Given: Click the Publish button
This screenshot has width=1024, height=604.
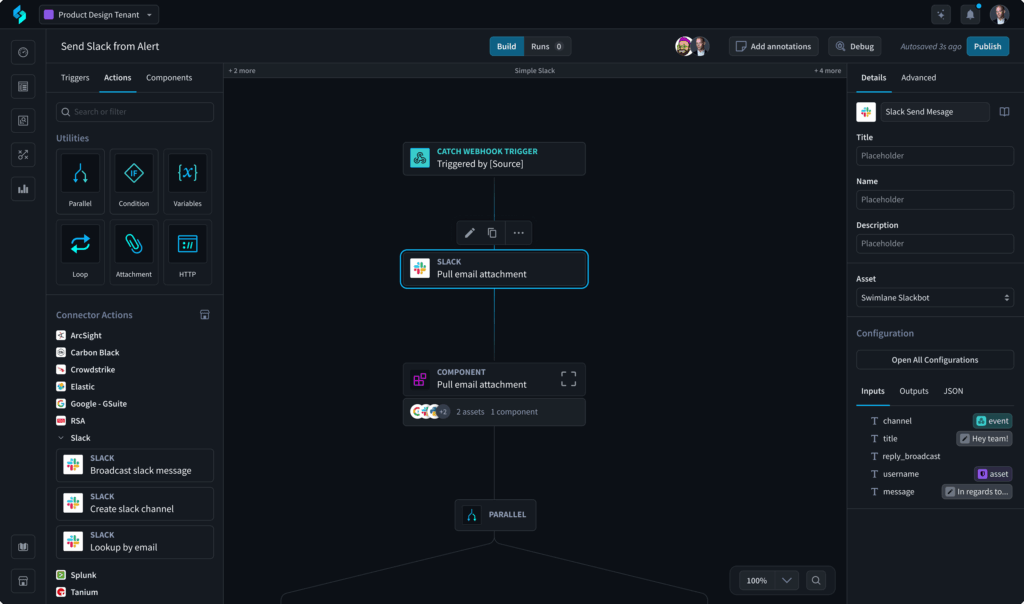Looking at the screenshot, I should pyautogui.click(x=987, y=46).
